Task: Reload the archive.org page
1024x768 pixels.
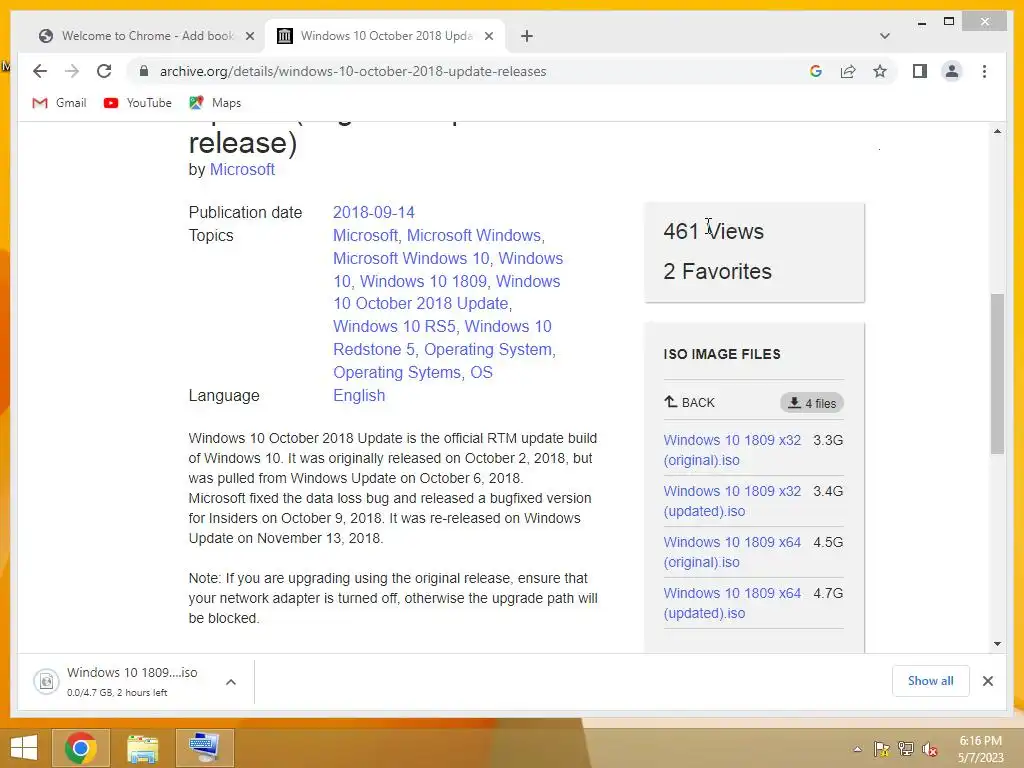Action: coord(104,71)
